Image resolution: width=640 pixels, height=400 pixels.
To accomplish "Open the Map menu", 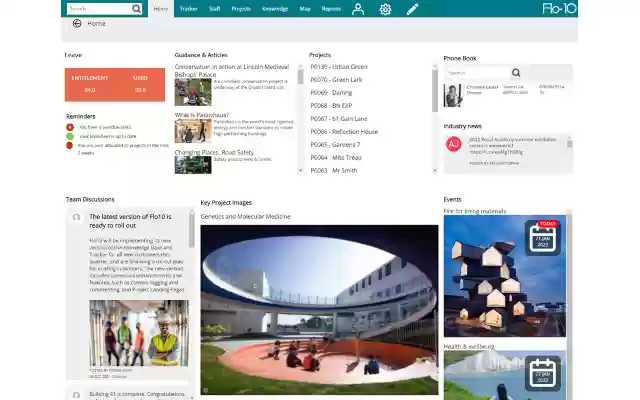I will [305, 9].
